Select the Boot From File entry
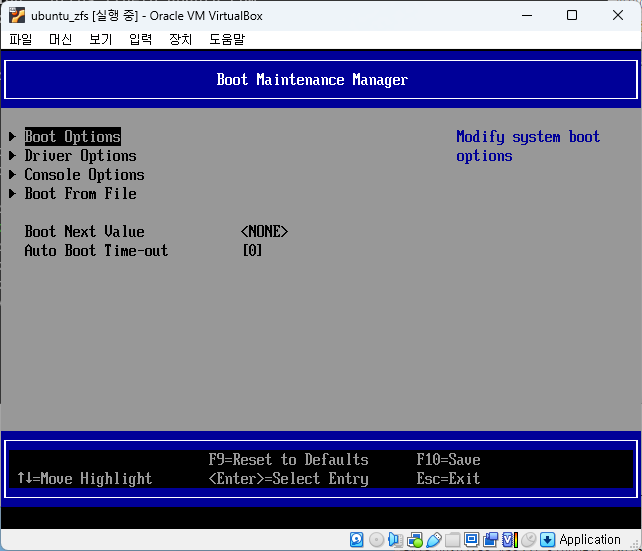 [x=80, y=194]
